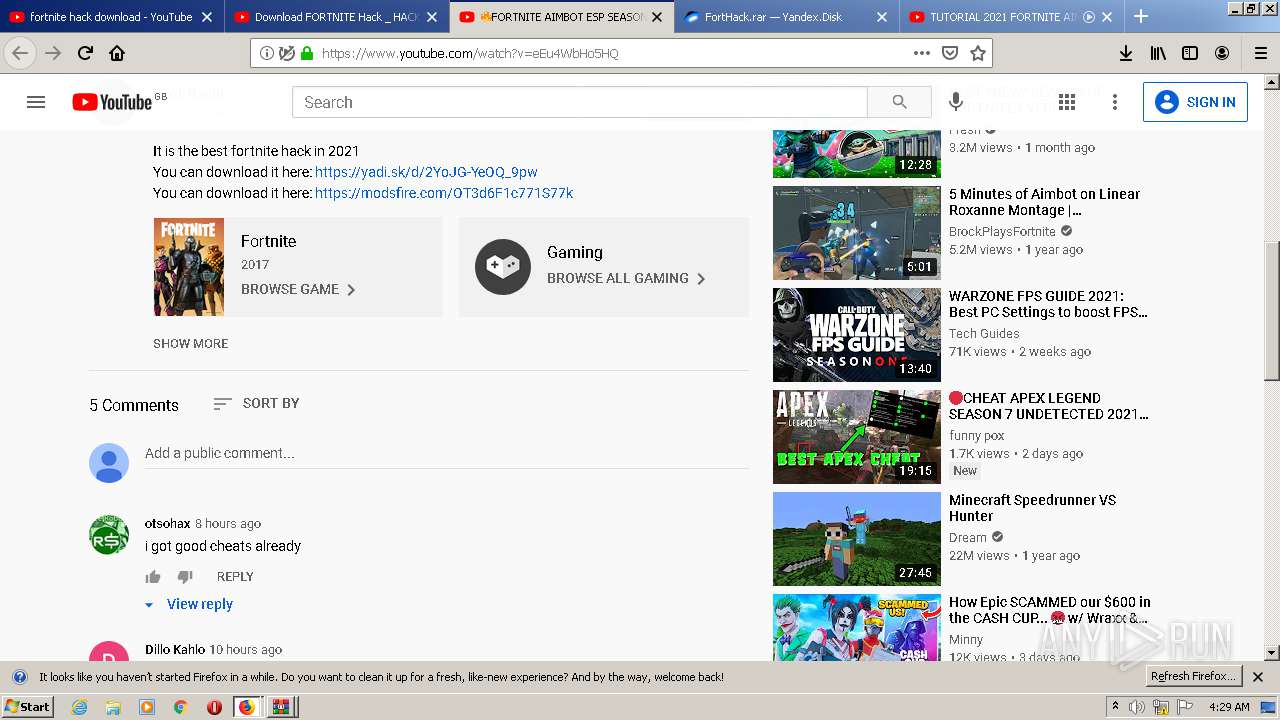Open the Dillo Kahlo commenter name
Viewport: 1280px width, 720px height.
point(175,649)
